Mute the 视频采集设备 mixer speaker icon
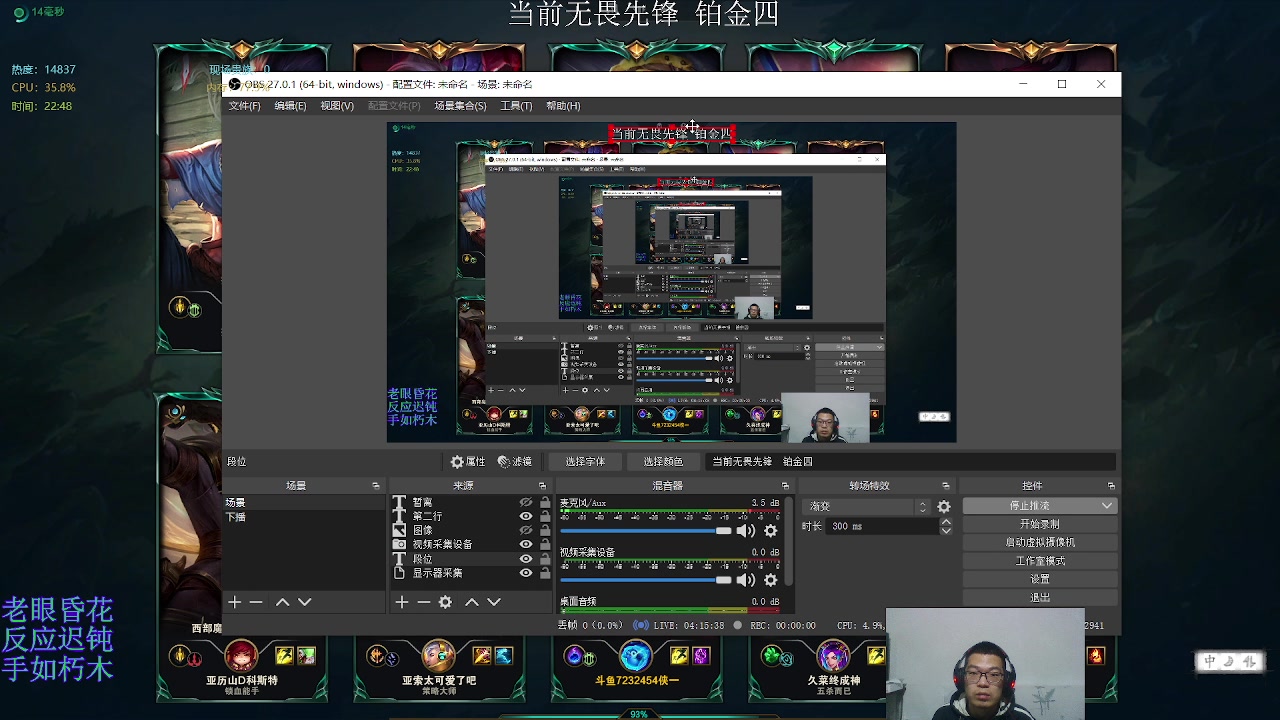The height and width of the screenshot is (720, 1280). (746, 579)
